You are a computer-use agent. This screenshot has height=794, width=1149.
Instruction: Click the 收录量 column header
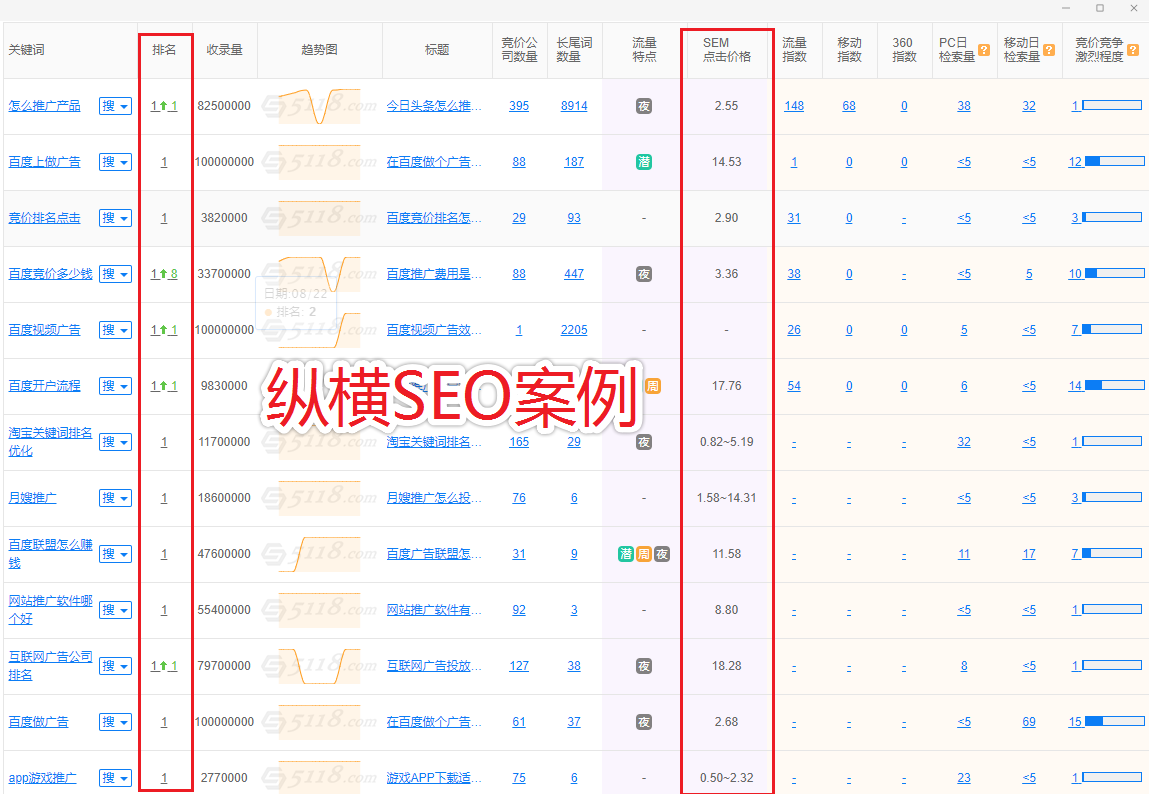225,50
